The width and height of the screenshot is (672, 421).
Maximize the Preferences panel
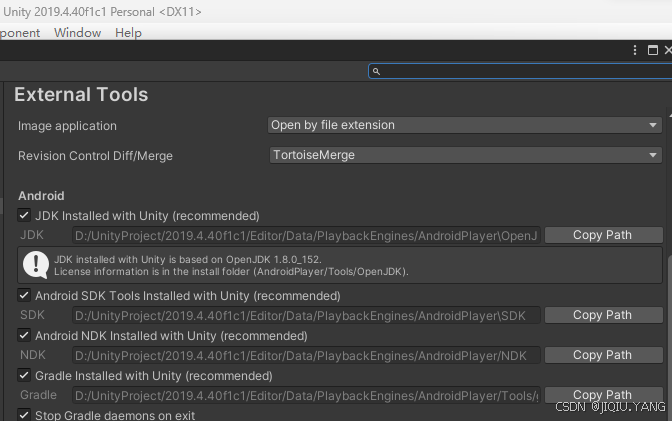(653, 50)
